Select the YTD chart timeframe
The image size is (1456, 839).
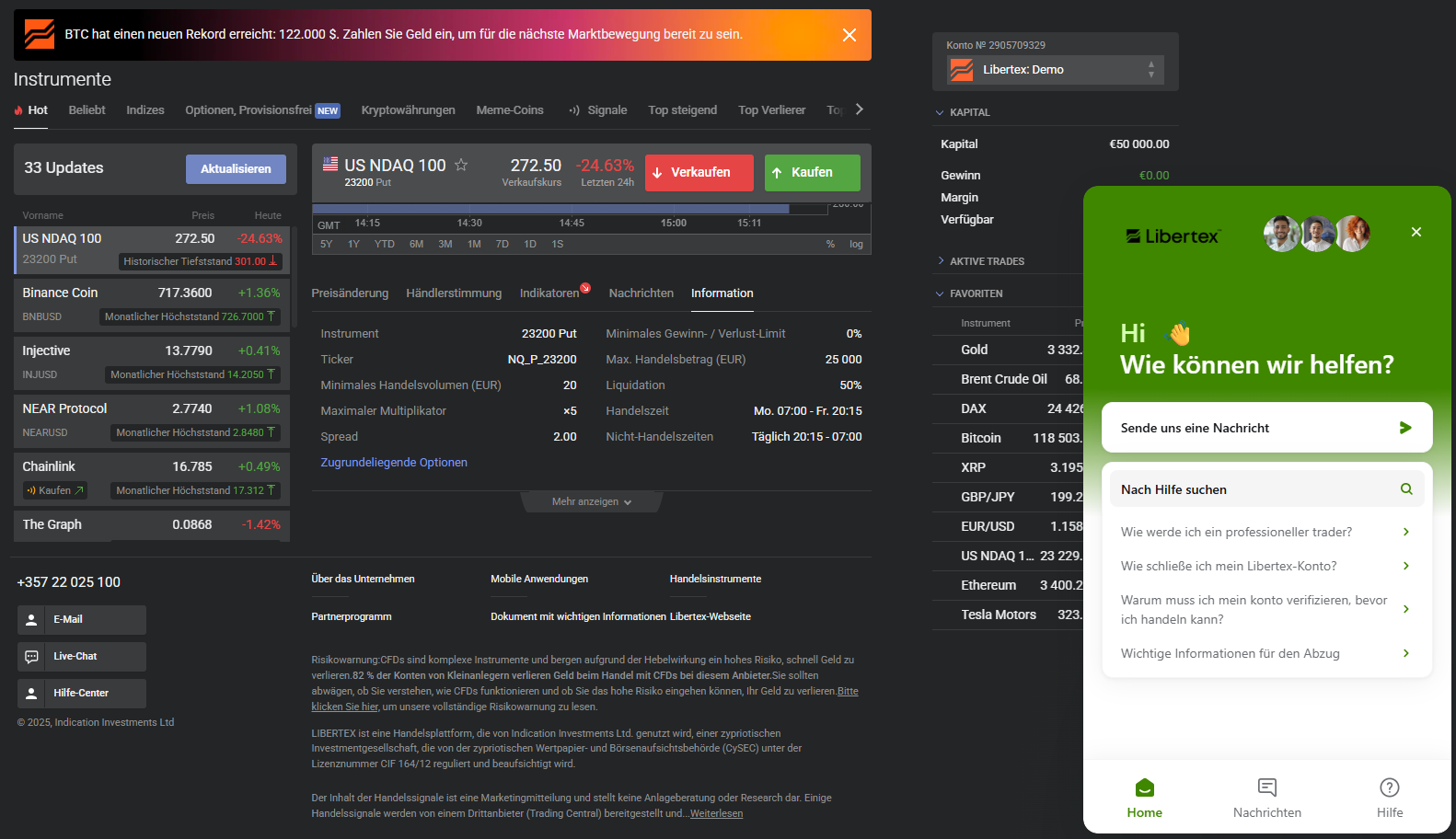(385, 245)
